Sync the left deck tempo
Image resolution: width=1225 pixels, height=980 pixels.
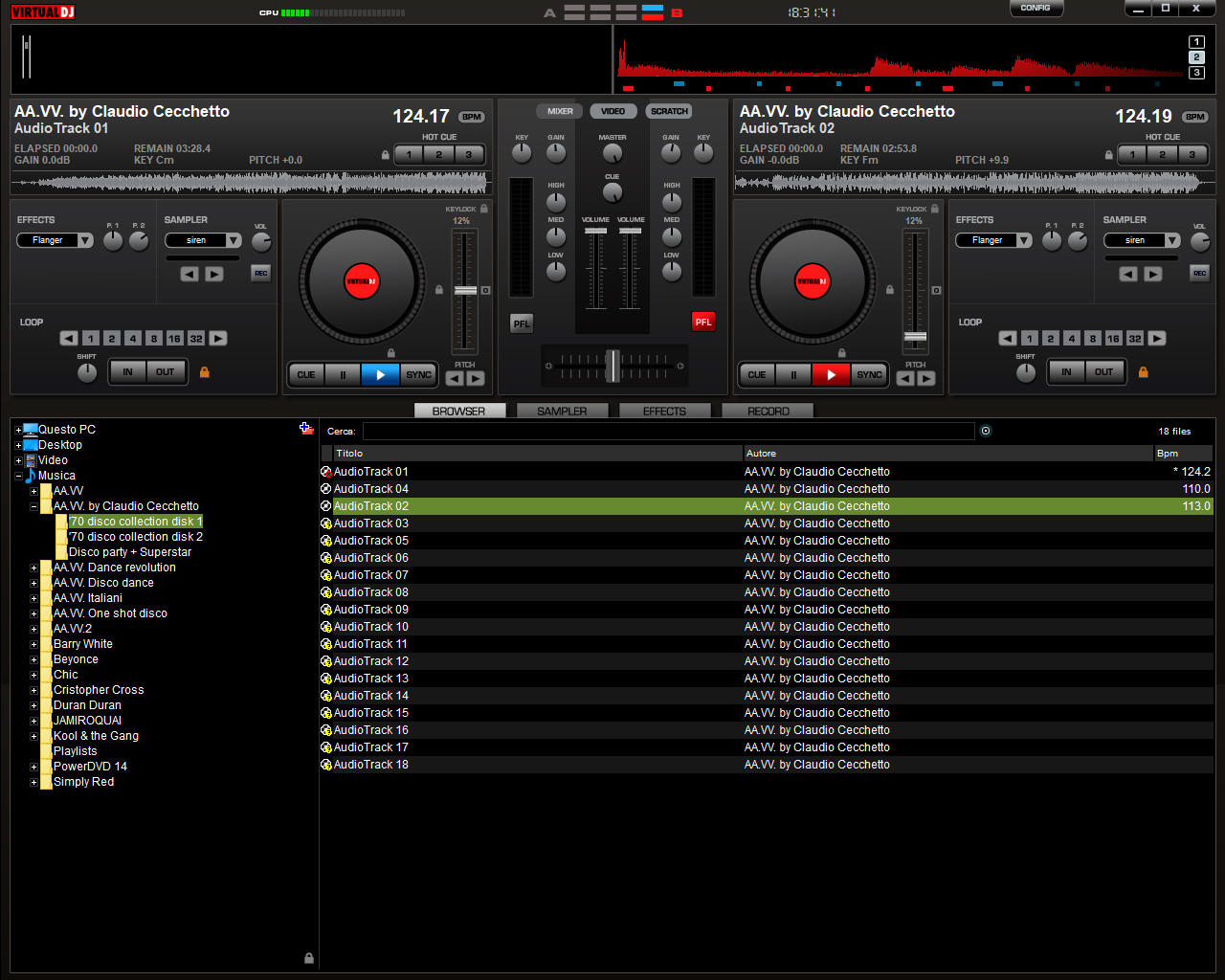coord(418,375)
